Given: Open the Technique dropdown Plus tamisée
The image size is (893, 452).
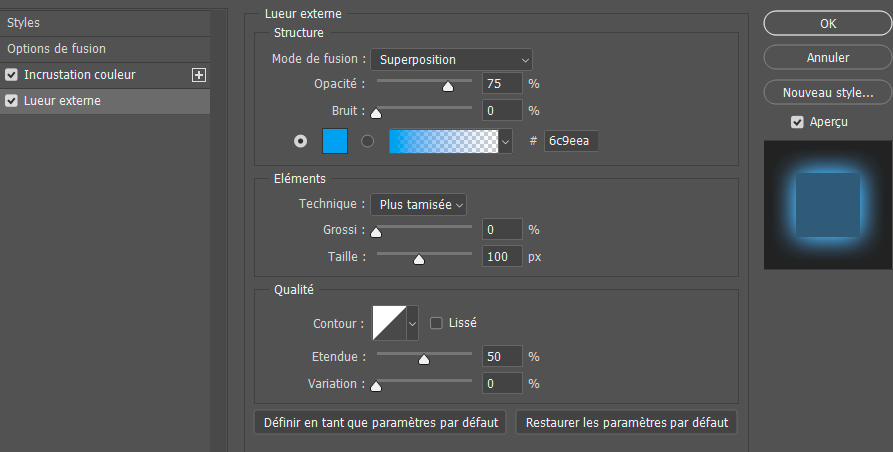Looking at the screenshot, I should [x=418, y=204].
